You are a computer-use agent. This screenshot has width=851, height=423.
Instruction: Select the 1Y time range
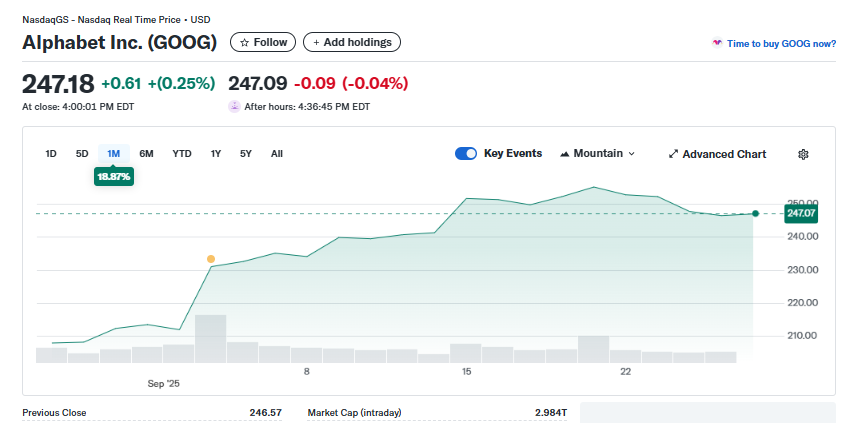216,154
